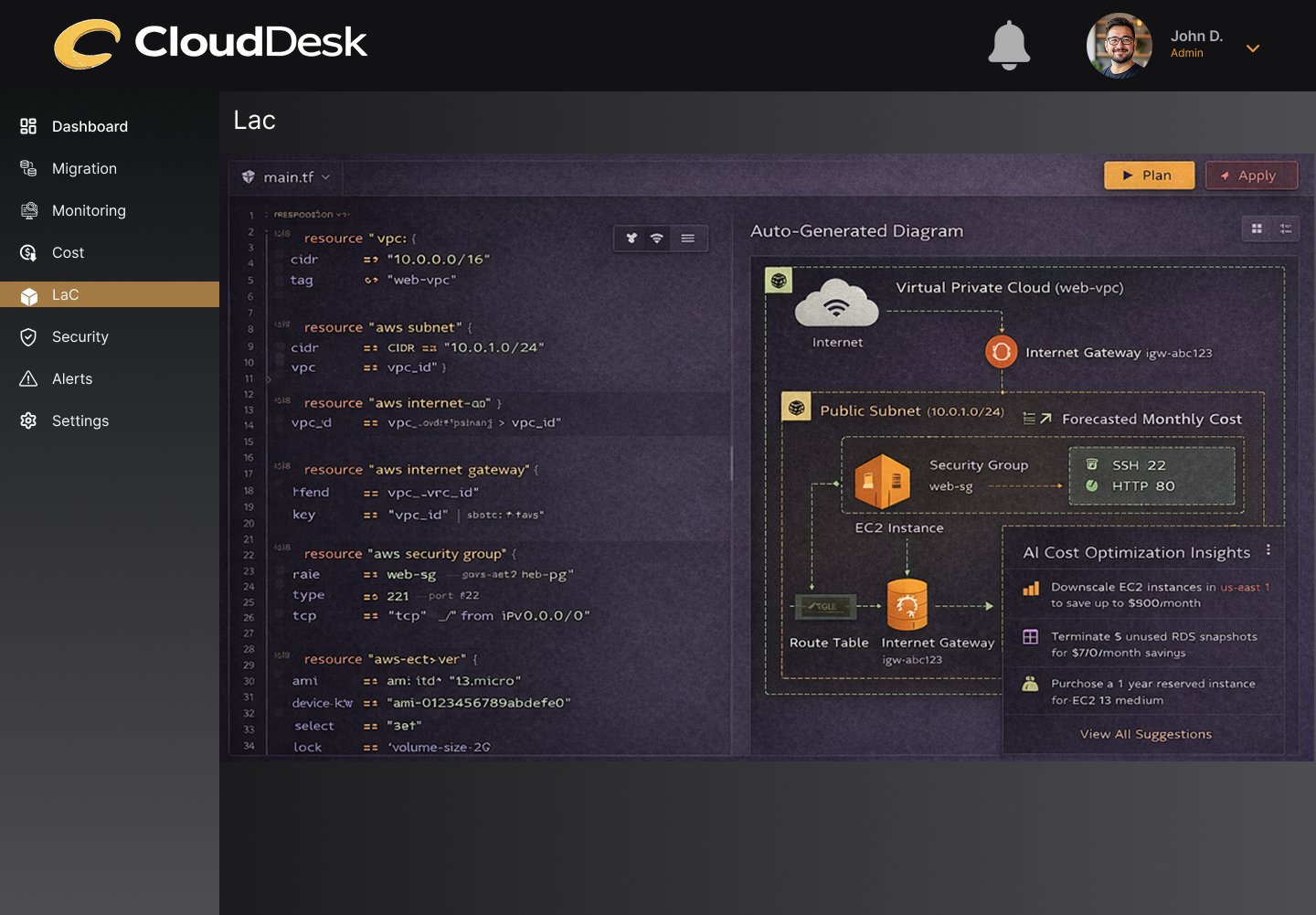
Task: Run the Plan button
Action: pyautogui.click(x=1149, y=176)
